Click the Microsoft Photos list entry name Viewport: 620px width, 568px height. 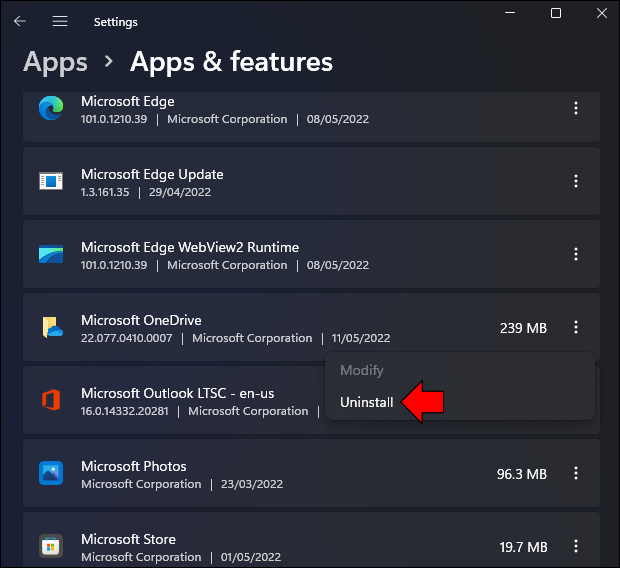click(x=134, y=466)
